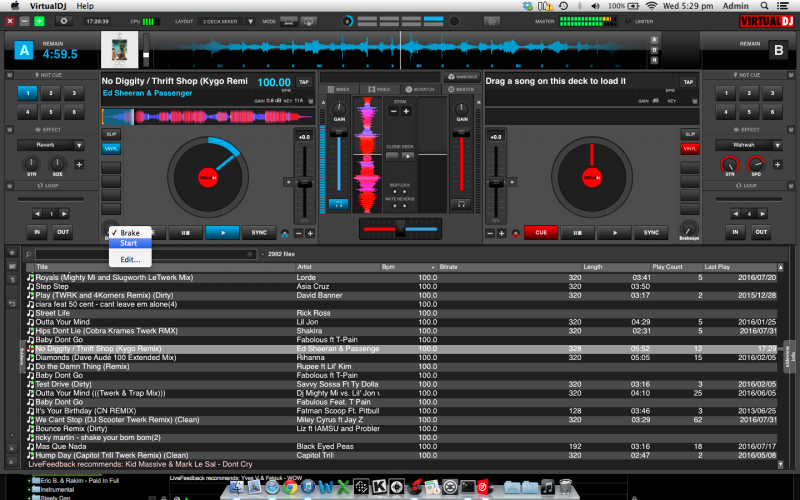Viewport: 800px width, 500px height.
Task: Sync Deck A with the SYNC button
Action: coord(259,233)
